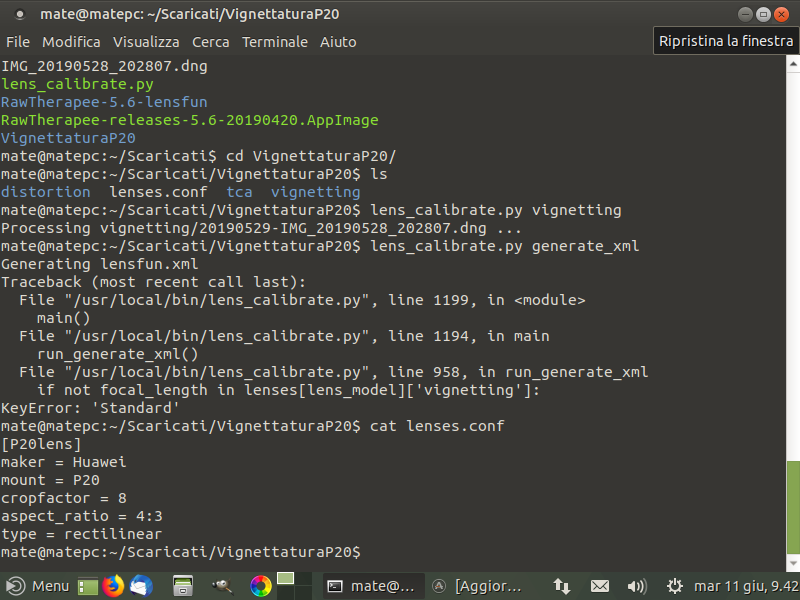This screenshot has height=600, width=800.
Task: Open the Terminale menu
Action: [x=274, y=42]
